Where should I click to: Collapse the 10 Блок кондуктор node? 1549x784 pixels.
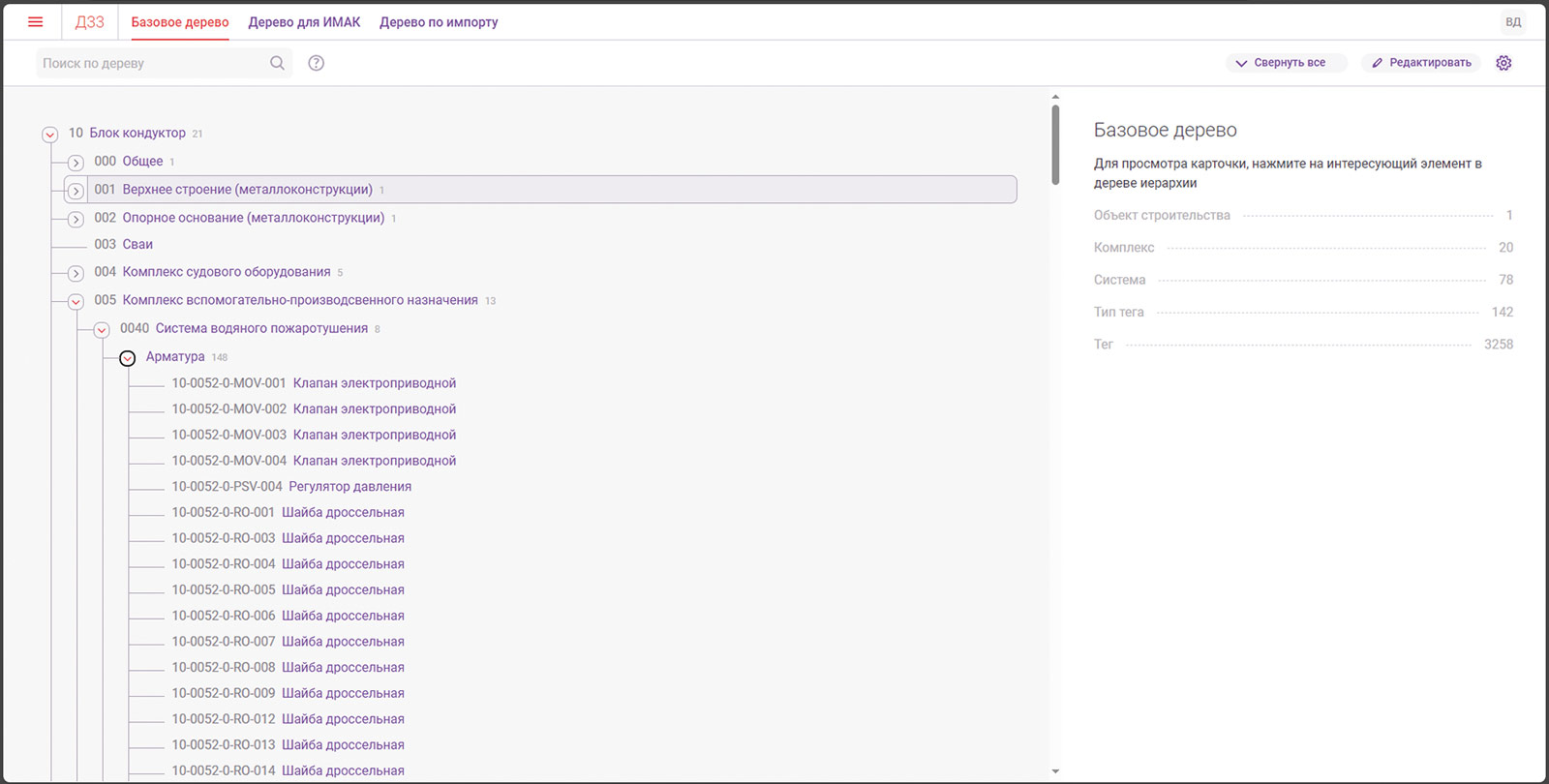pyautogui.click(x=50, y=135)
